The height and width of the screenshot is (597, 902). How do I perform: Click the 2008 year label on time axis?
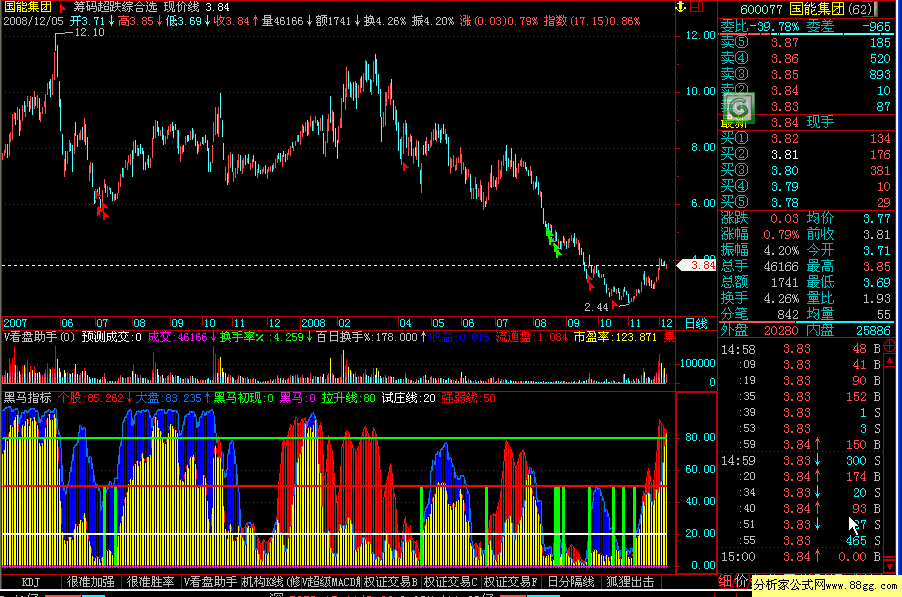coord(314,323)
